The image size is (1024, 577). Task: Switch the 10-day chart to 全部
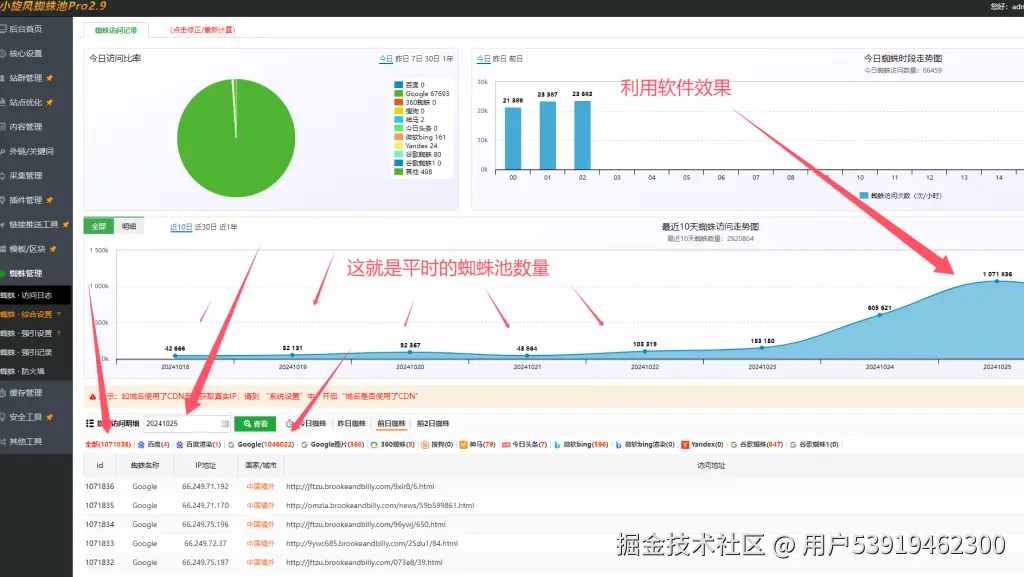click(99, 226)
